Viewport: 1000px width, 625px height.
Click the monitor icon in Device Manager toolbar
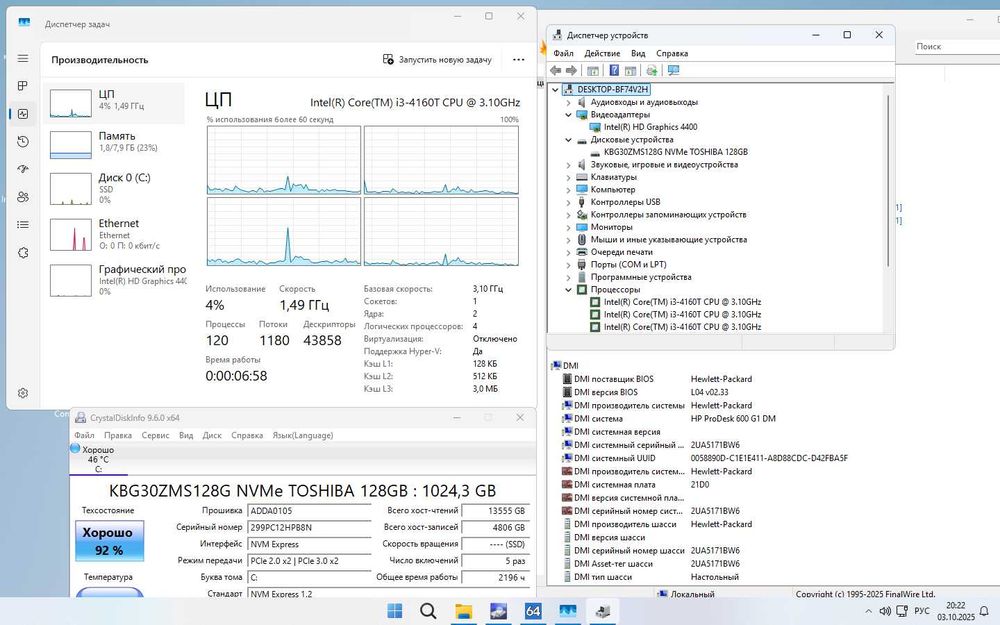coord(673,70)
